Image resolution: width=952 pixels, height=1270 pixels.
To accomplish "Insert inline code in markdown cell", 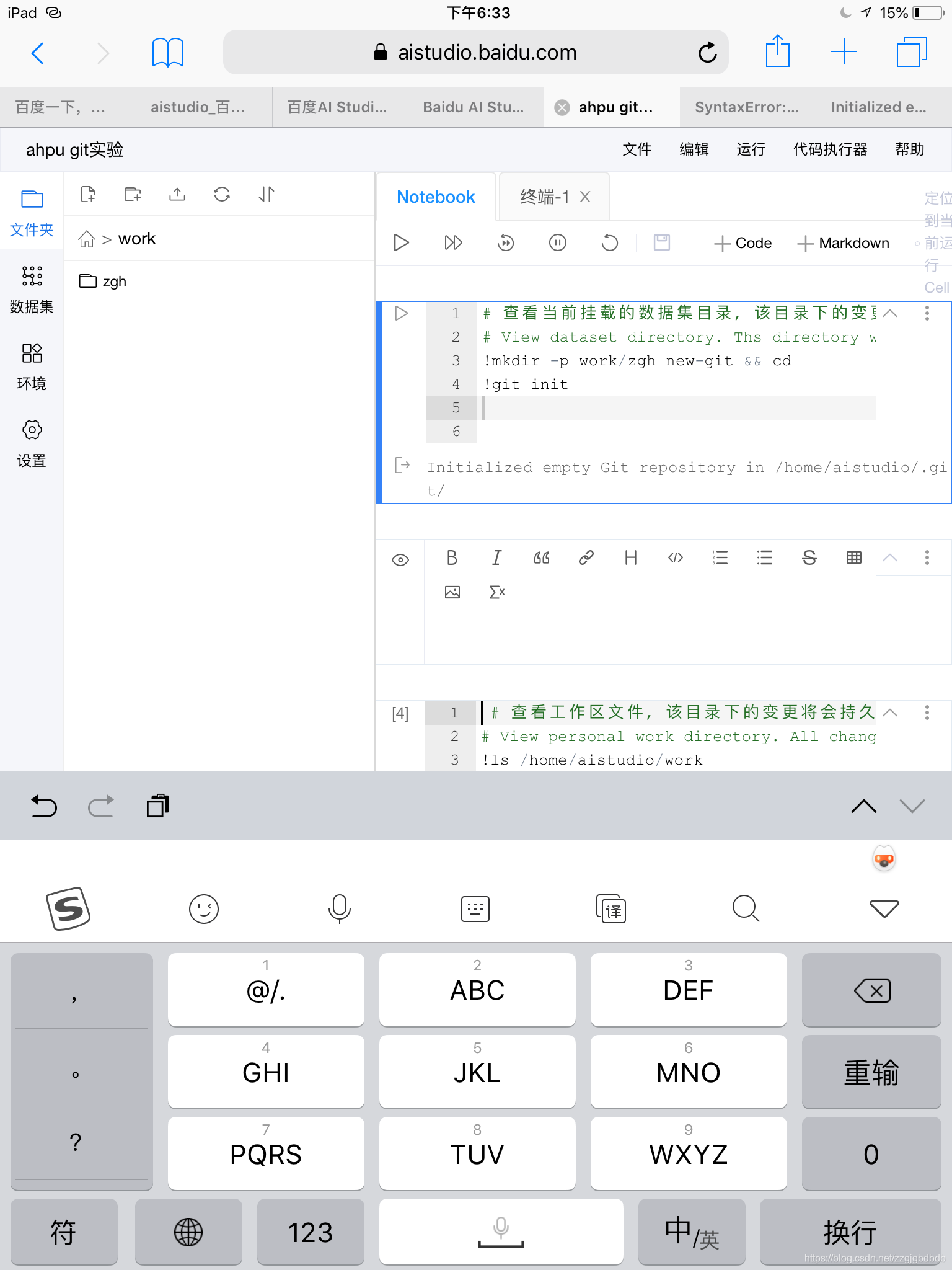I will (676, 558).
